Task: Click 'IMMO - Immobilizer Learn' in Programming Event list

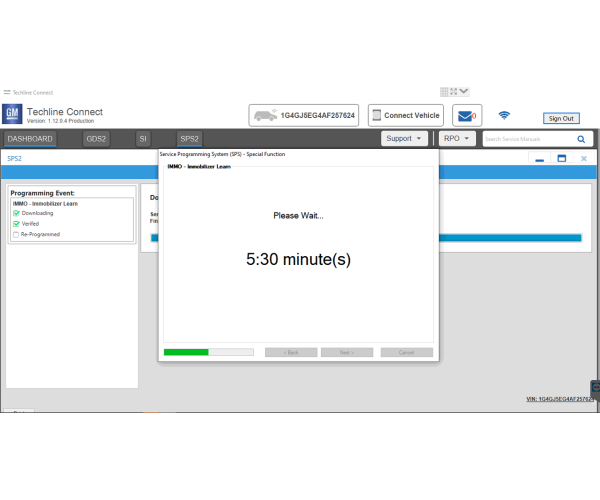Action: point(45,204)
